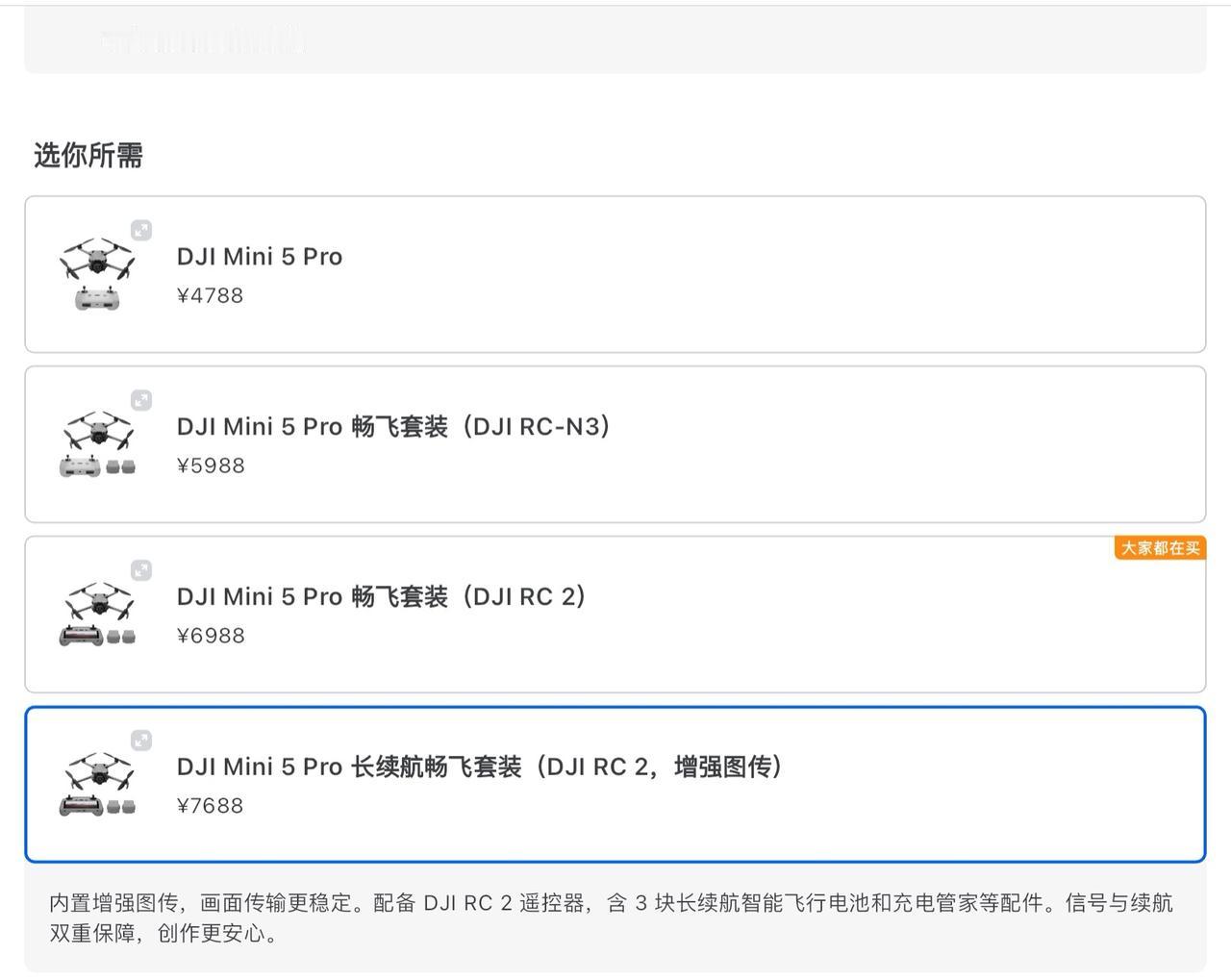Click the ¥6988 price text

tap(211, 636)
